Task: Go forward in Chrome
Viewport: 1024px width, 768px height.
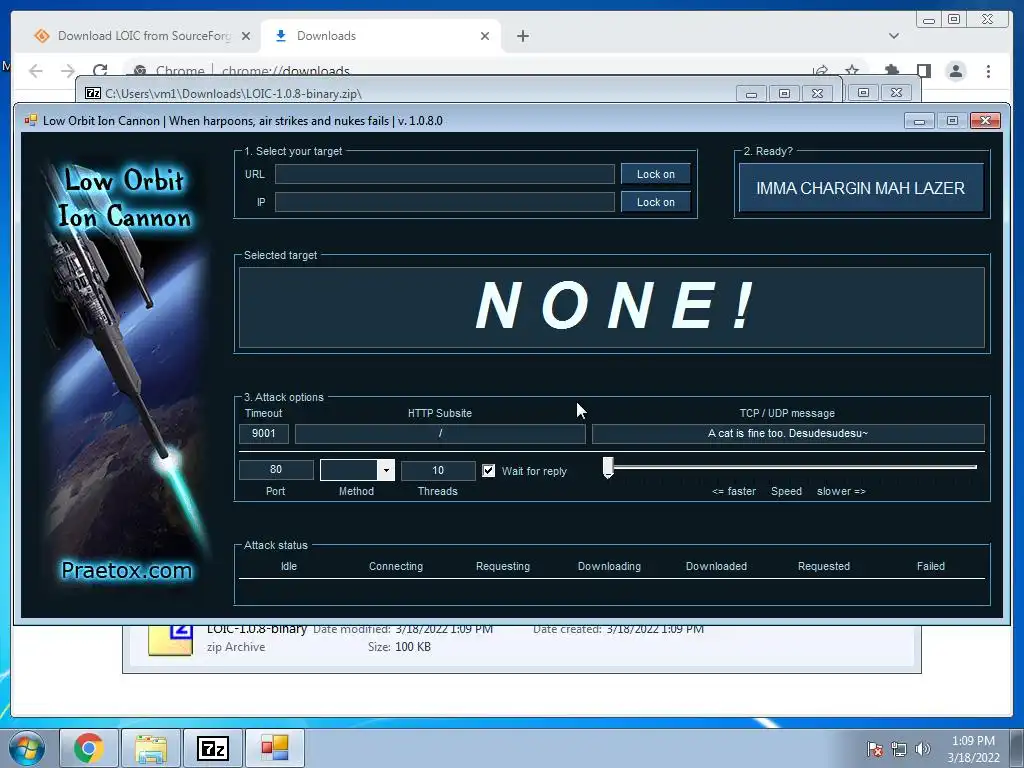Action: click(68, 71)
